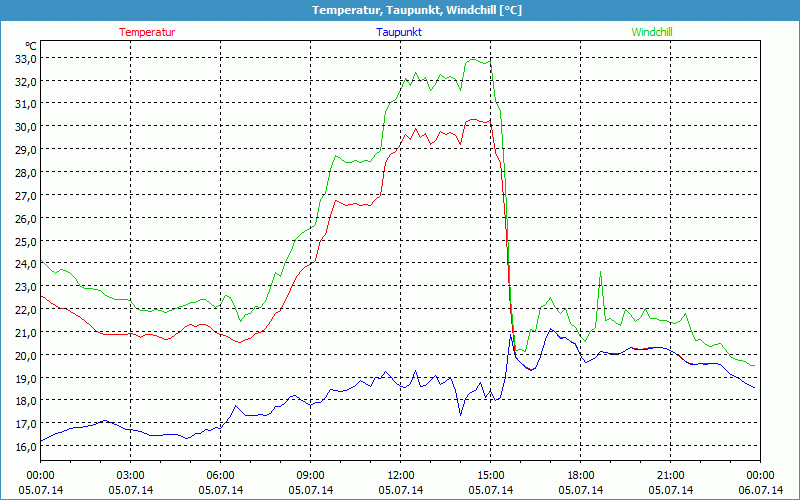This screenshot has width=800, height=500.
Task: Click the green Windchill spike after 18:00
Action: [600, 273]
